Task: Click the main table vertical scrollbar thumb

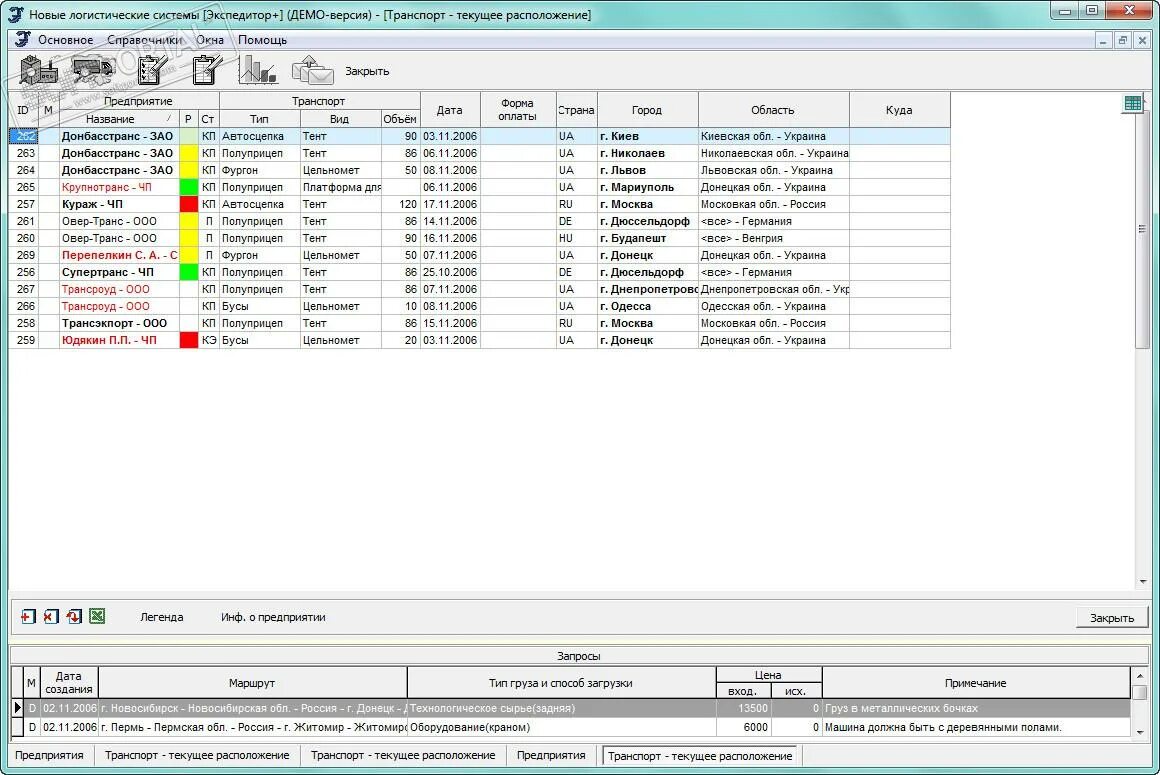Action: coord(1142,229)
